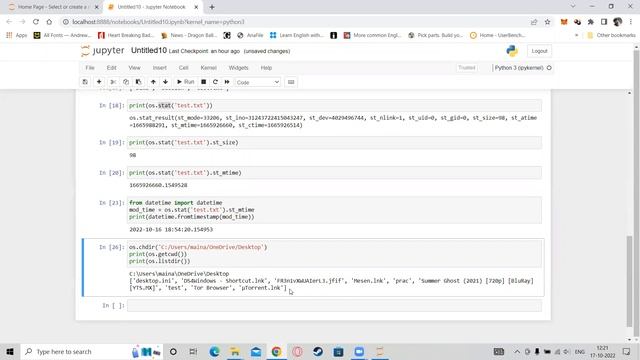The height and width of the screenshot is (360, 640).
Task: Open the Task View taskbar icon
Action: tap(193, 351)
